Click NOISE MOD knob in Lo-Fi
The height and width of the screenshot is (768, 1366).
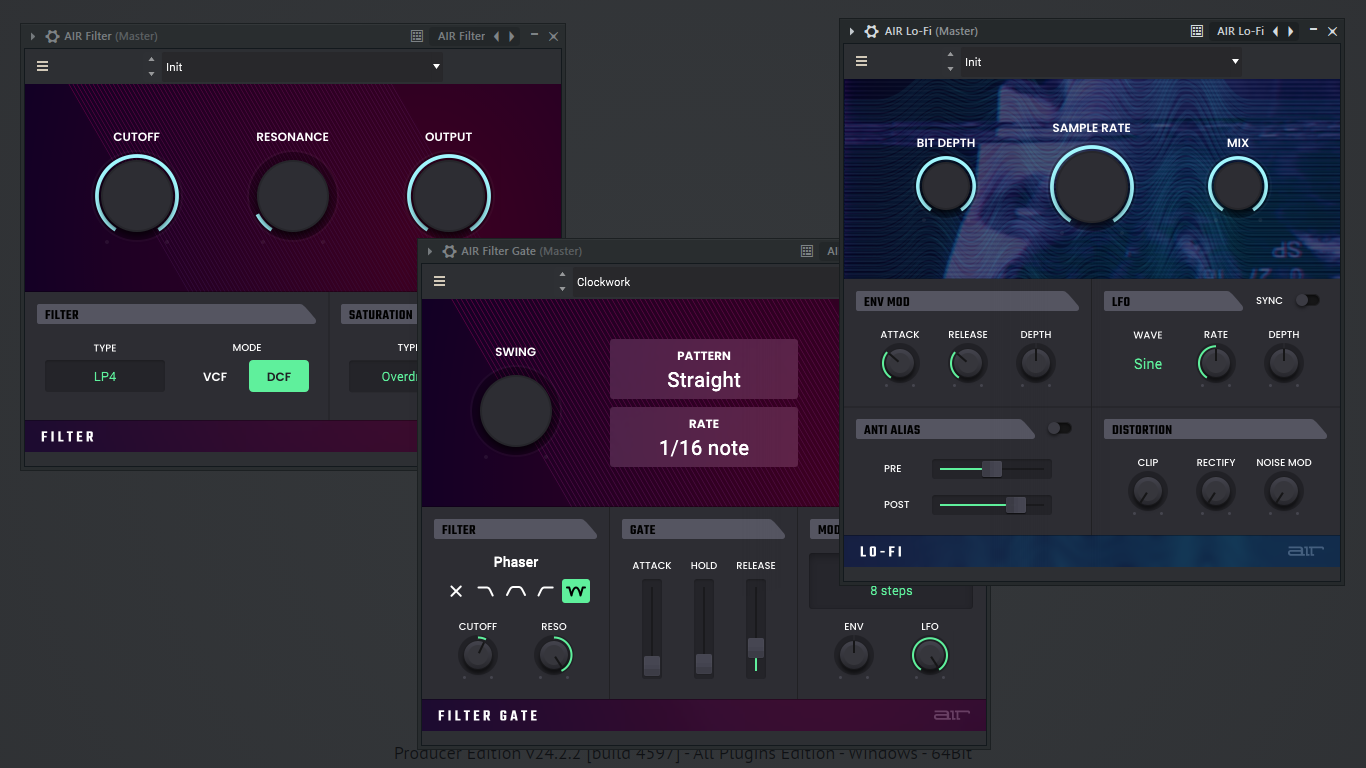click(1284, 492)
